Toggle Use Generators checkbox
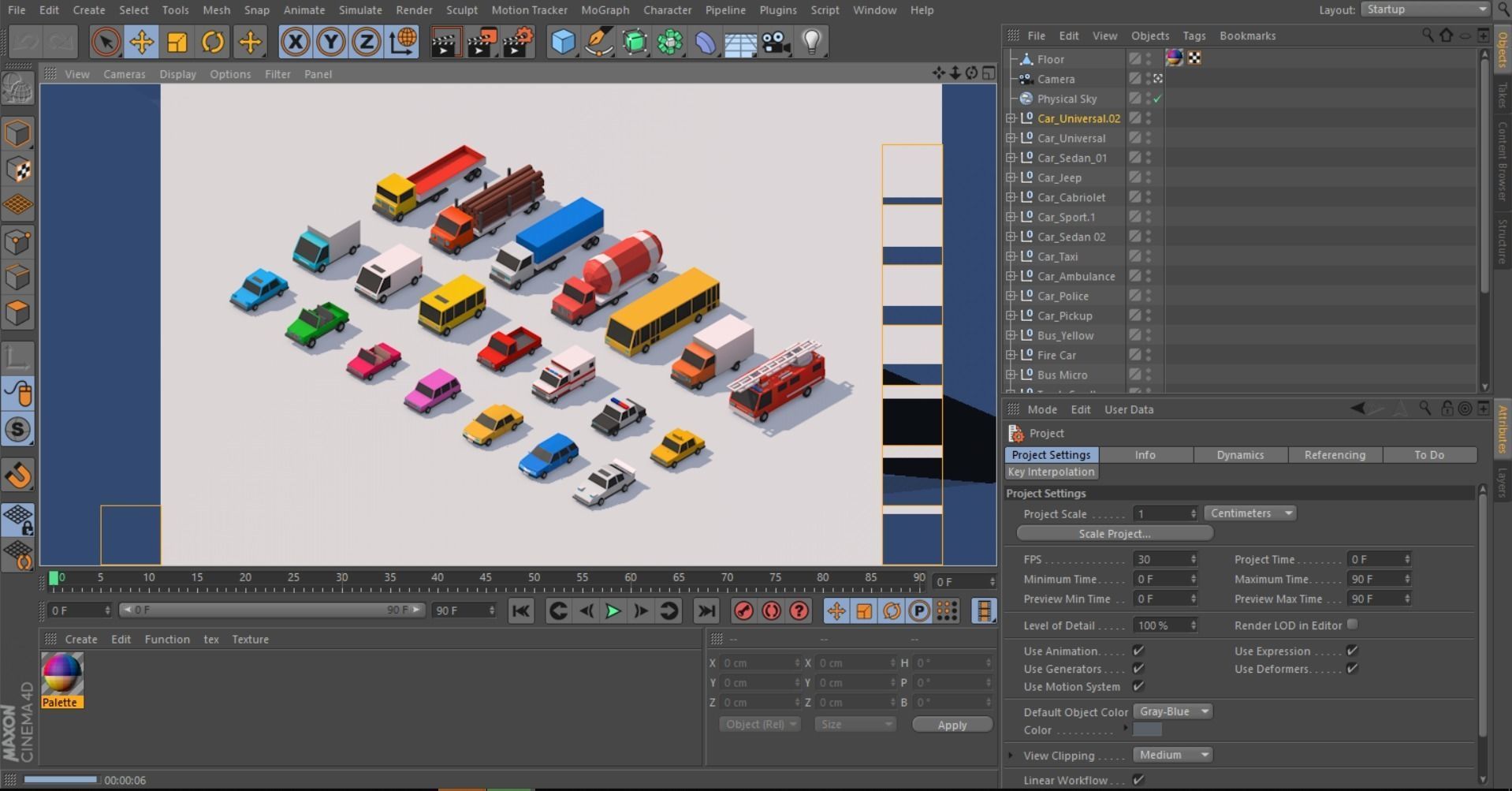The height and width of the screenshot is (791, 1512). tap(1138, 669)
